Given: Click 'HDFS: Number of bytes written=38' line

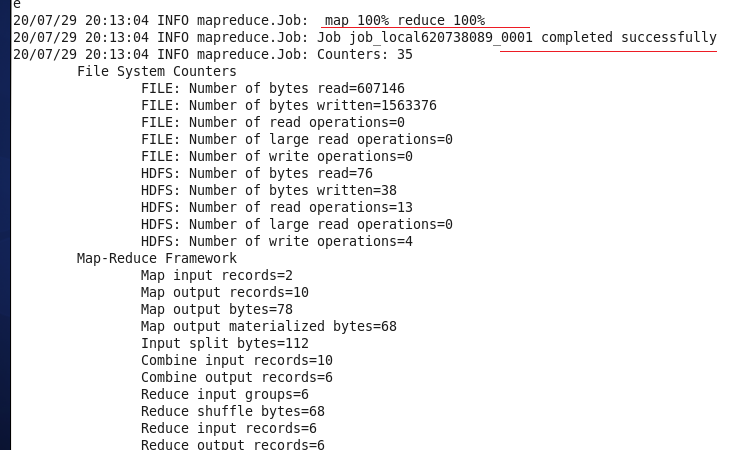Looking at the screenshot, I should 268,190.
